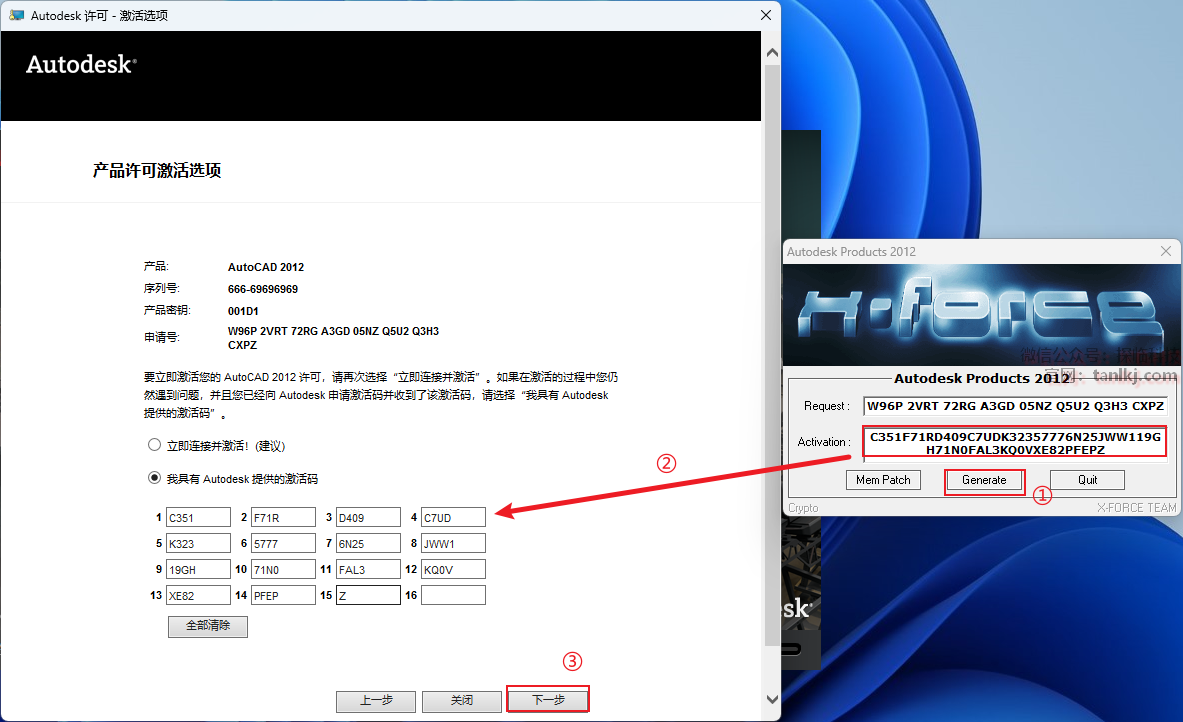Click the Mem Patch button
1183x722 pixels.
pos(883,480)
